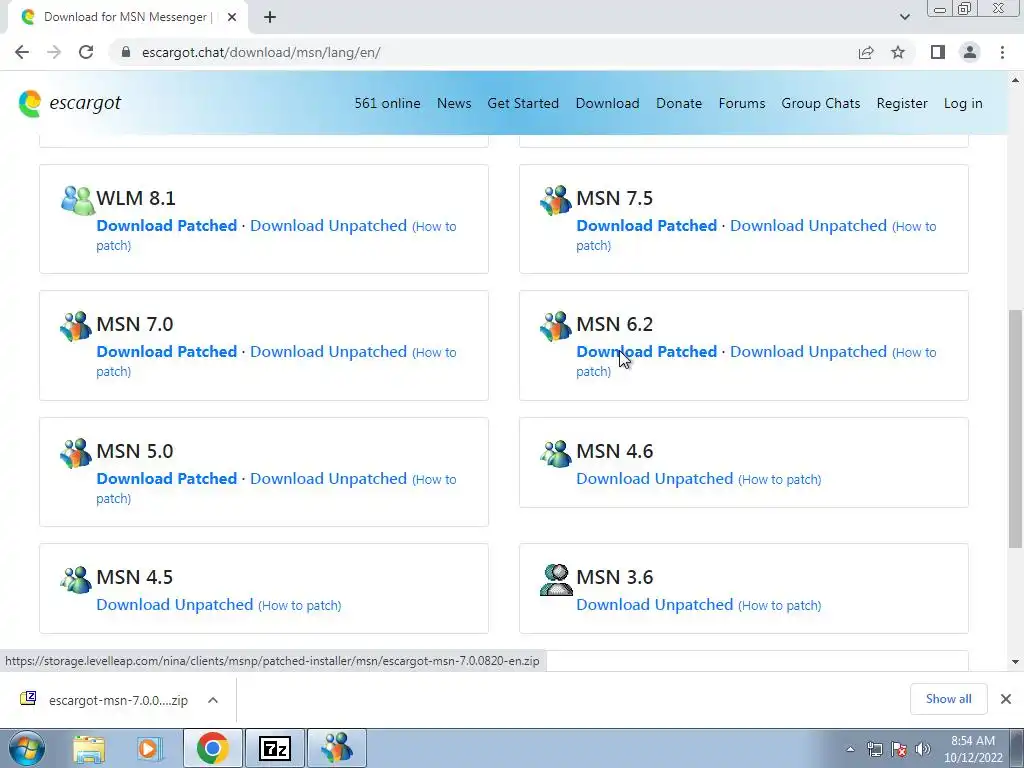Click the volume speaker tray icon
Image resolution: width=1024 pixels, height=768 pixels.
coord(923,749)
